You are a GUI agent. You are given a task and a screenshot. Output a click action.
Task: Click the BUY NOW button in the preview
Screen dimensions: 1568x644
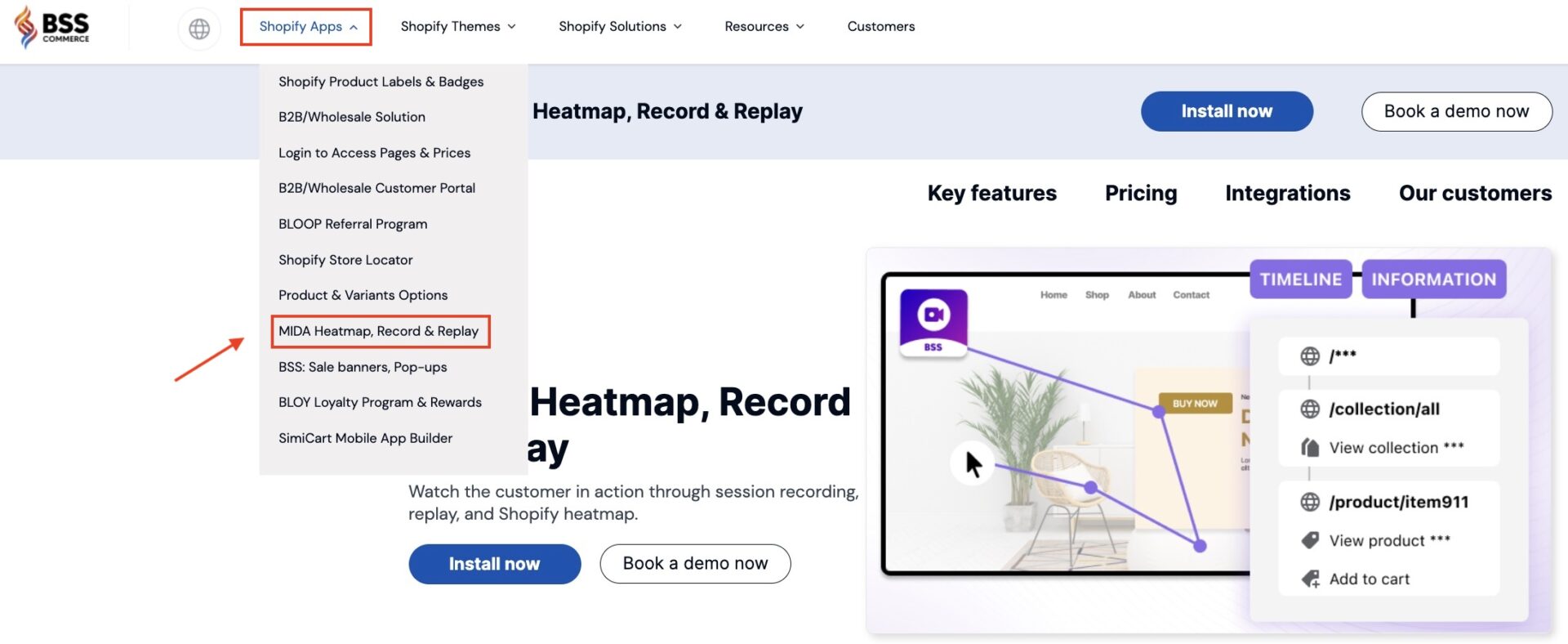click(x=1195, y=403)
